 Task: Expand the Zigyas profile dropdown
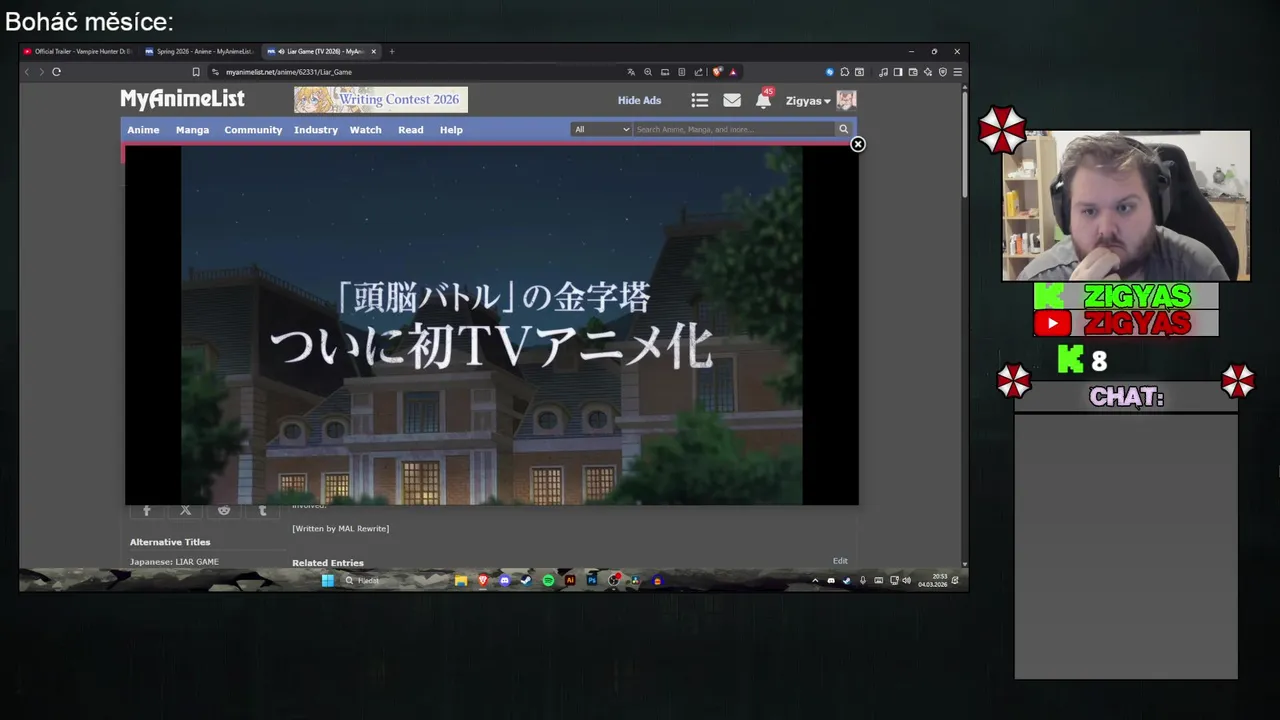point(808,101)
